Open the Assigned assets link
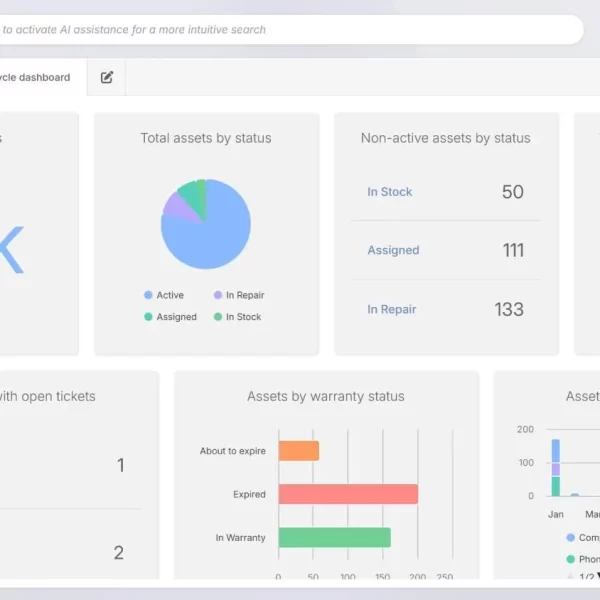600x600 pixels. pos(393,250)
